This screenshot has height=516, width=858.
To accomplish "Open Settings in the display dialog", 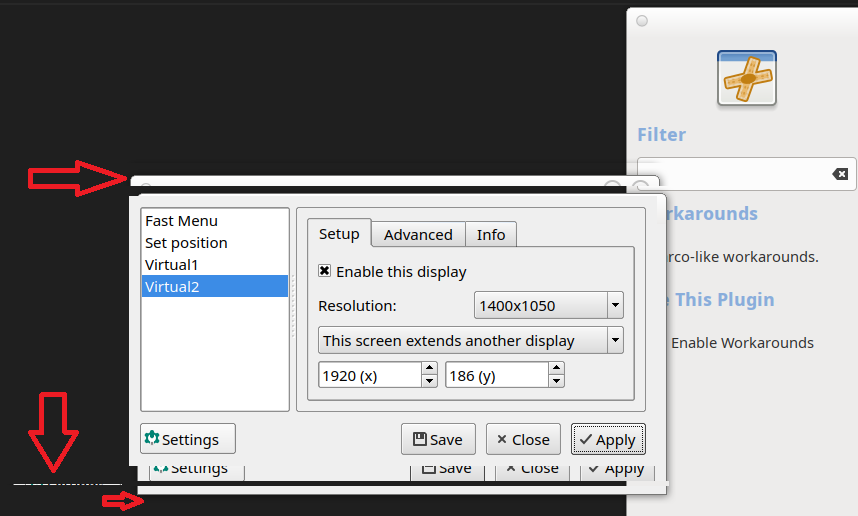I will pyautogui.click(x=188, y=439).
